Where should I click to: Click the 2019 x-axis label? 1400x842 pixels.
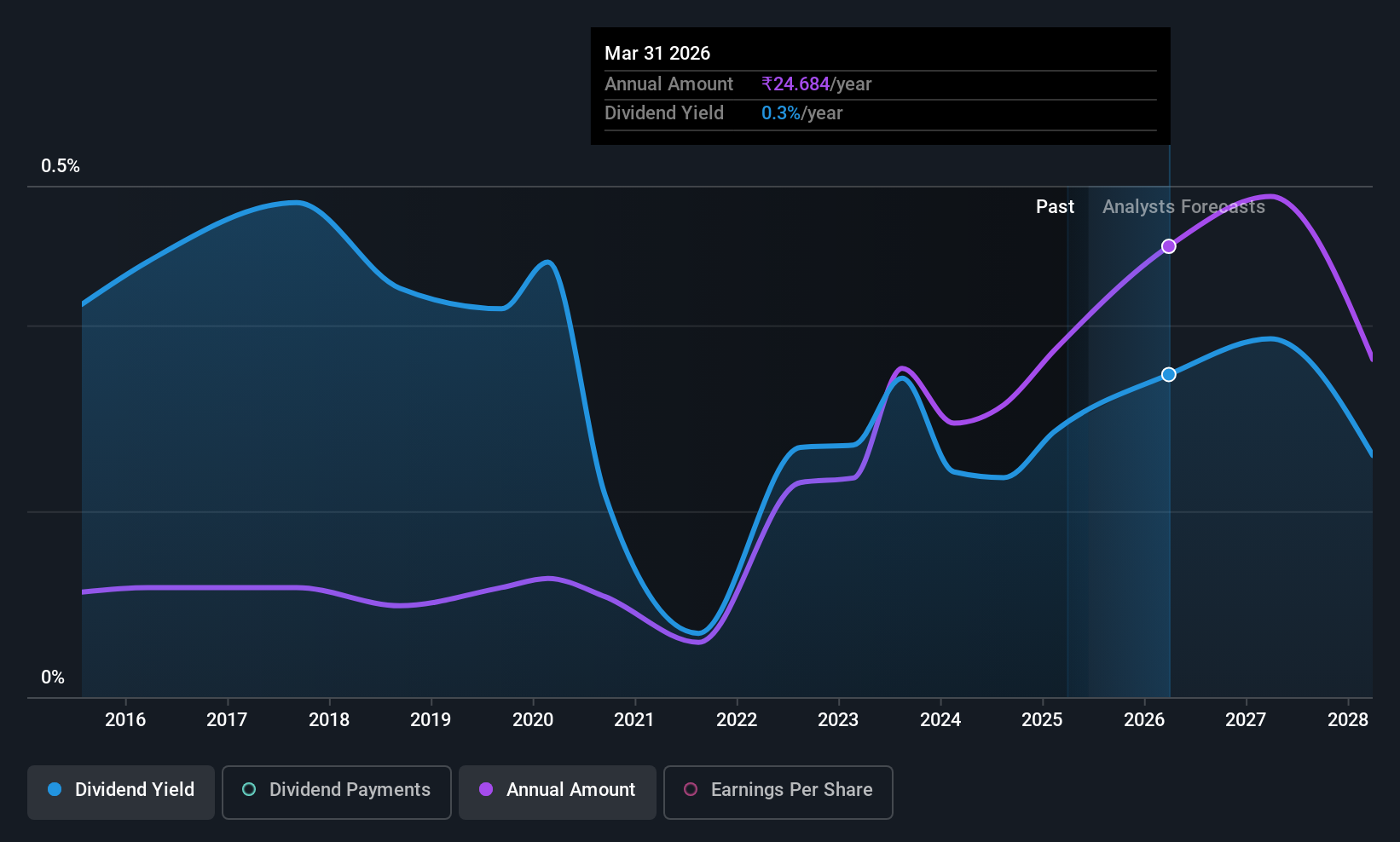tap(431, 720)
